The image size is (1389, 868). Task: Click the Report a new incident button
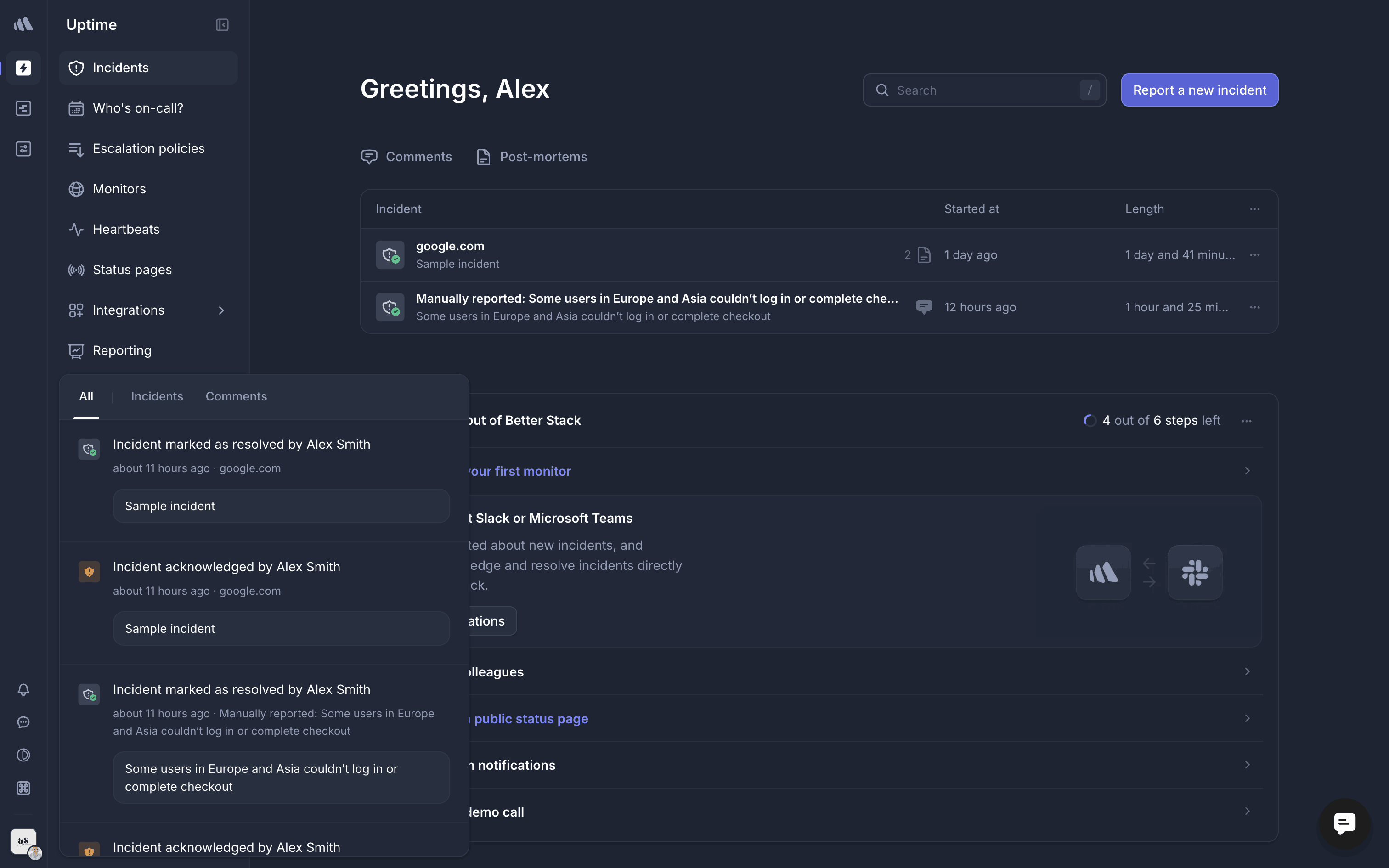click(x=1199, y=90)
